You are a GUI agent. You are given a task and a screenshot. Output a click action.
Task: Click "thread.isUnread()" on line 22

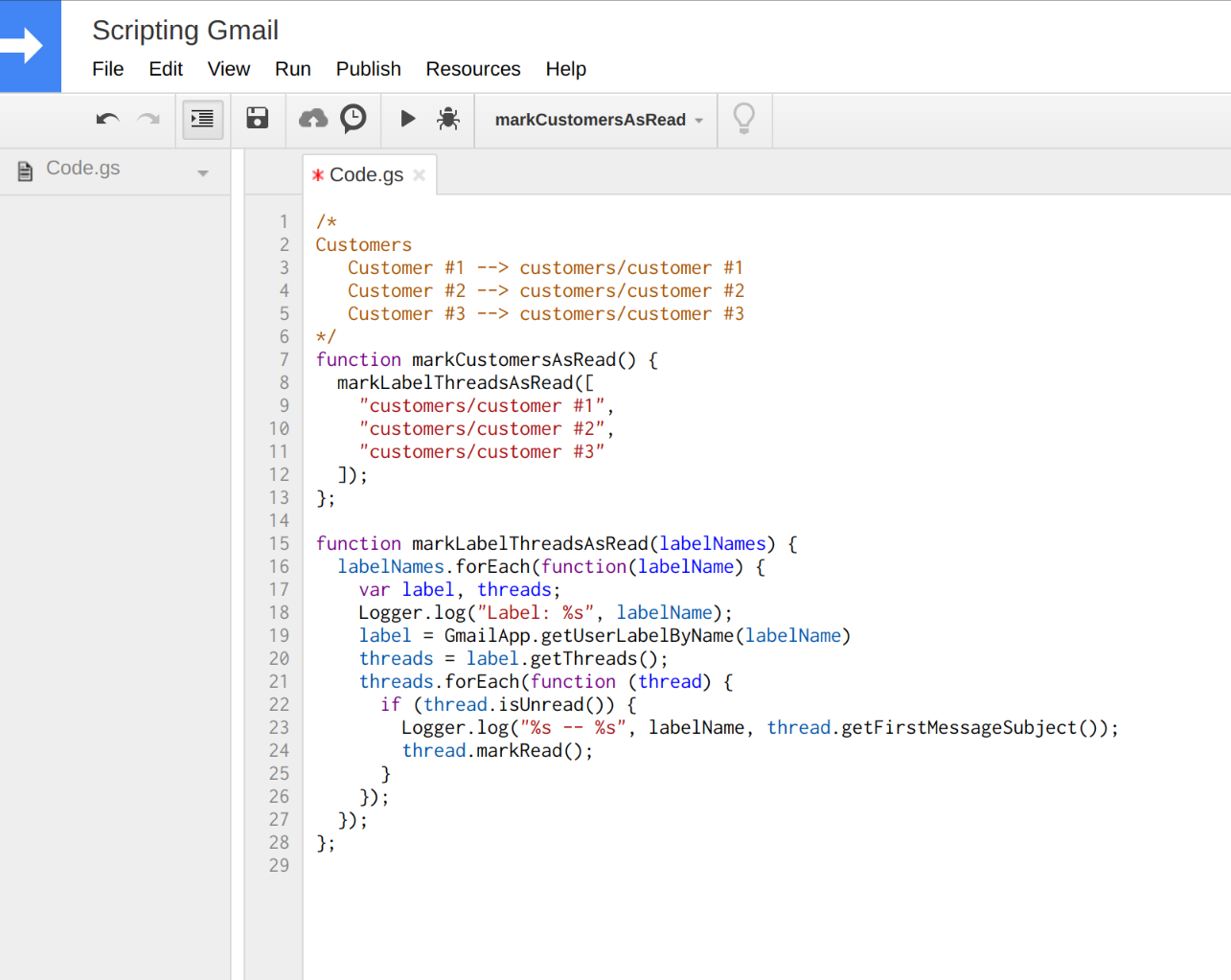[519, 704]
